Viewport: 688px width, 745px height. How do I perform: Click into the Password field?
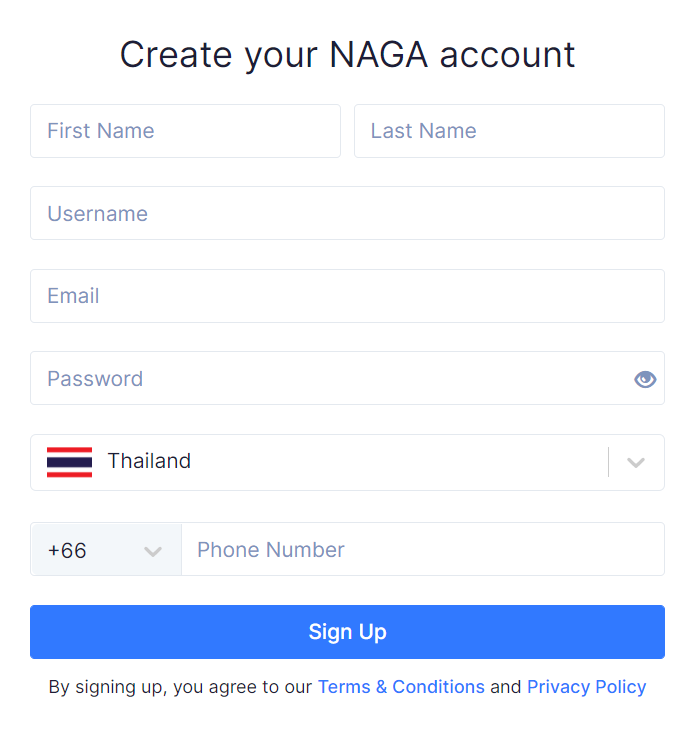[347, 378]
